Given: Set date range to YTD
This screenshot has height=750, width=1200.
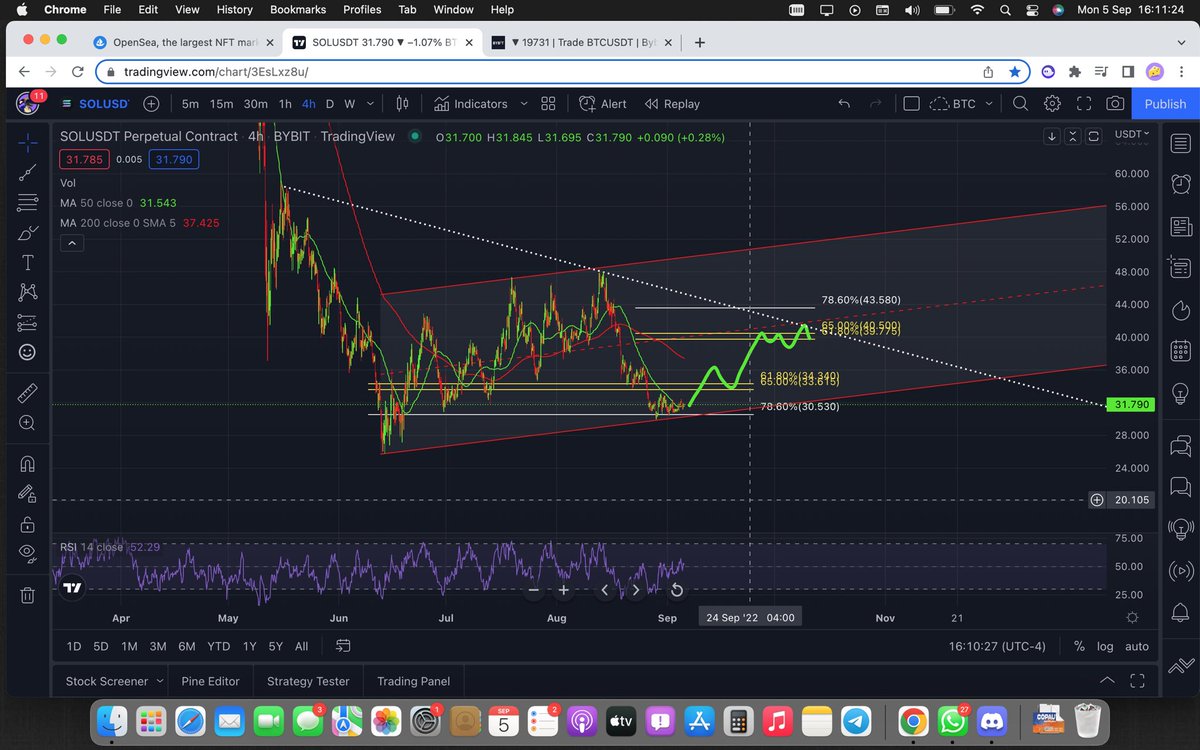Looking at the screenshot, I should [x=219, y=646].
